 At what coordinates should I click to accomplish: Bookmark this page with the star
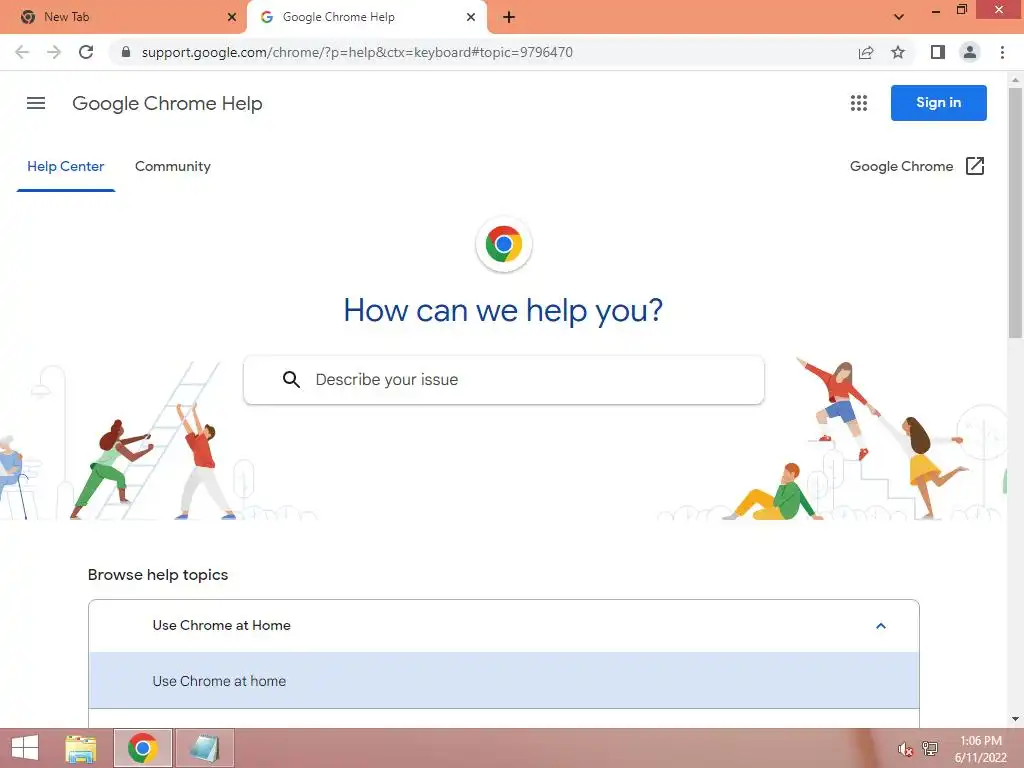pos(898,52)
